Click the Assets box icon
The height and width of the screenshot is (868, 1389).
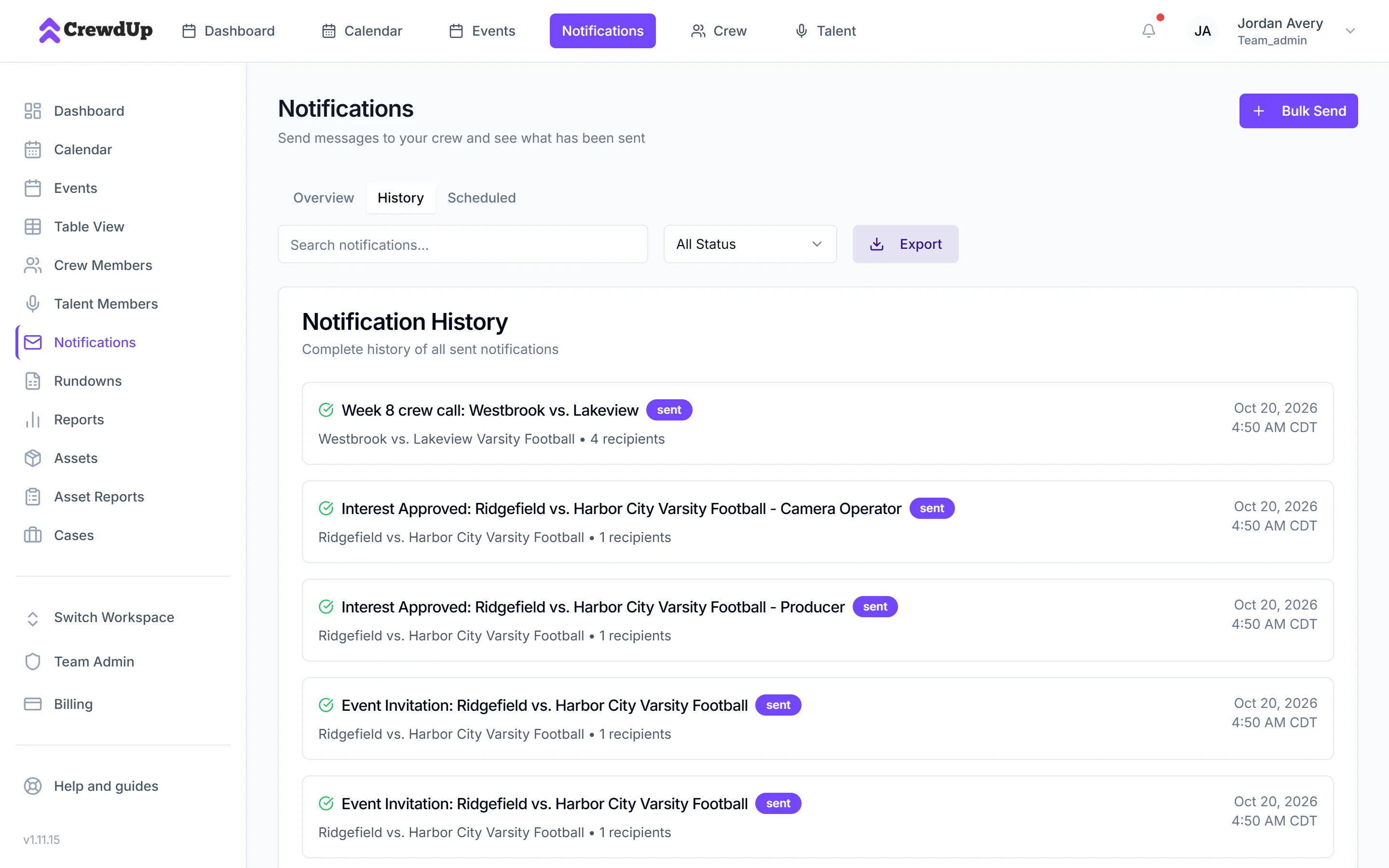(x=33, y=458)
